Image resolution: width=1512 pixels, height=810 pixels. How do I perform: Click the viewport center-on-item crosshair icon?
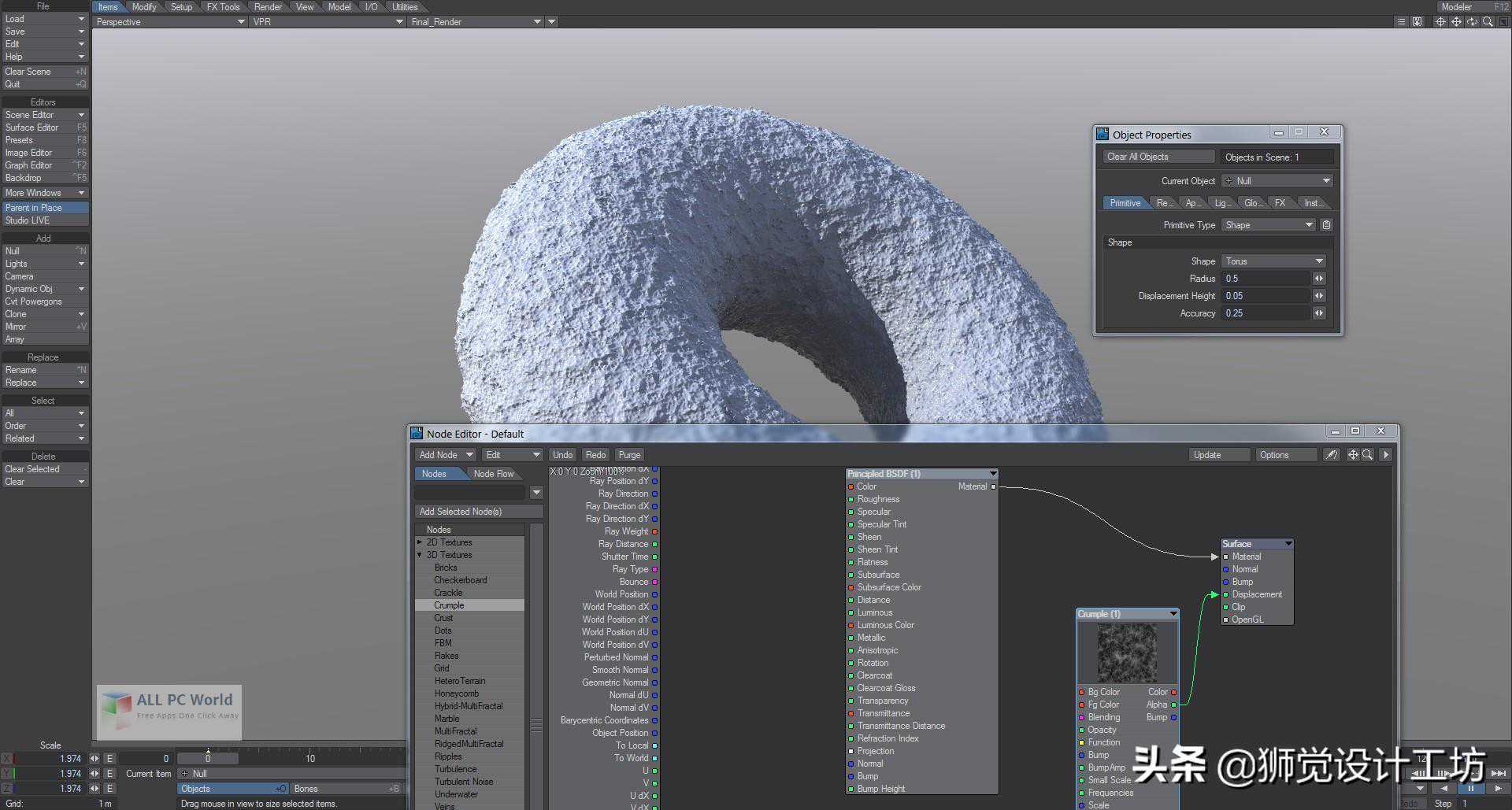(1440, 22)
